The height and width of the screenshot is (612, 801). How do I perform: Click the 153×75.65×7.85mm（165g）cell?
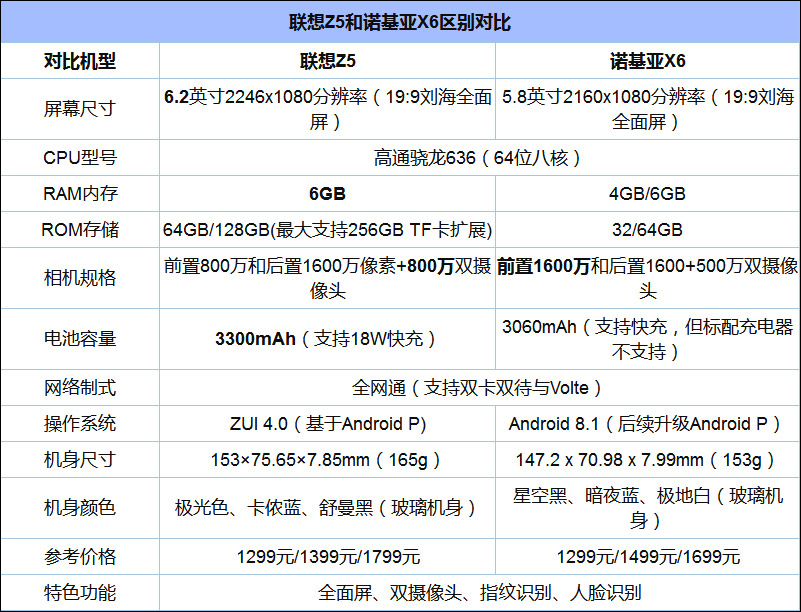click(x=327, y=459)
